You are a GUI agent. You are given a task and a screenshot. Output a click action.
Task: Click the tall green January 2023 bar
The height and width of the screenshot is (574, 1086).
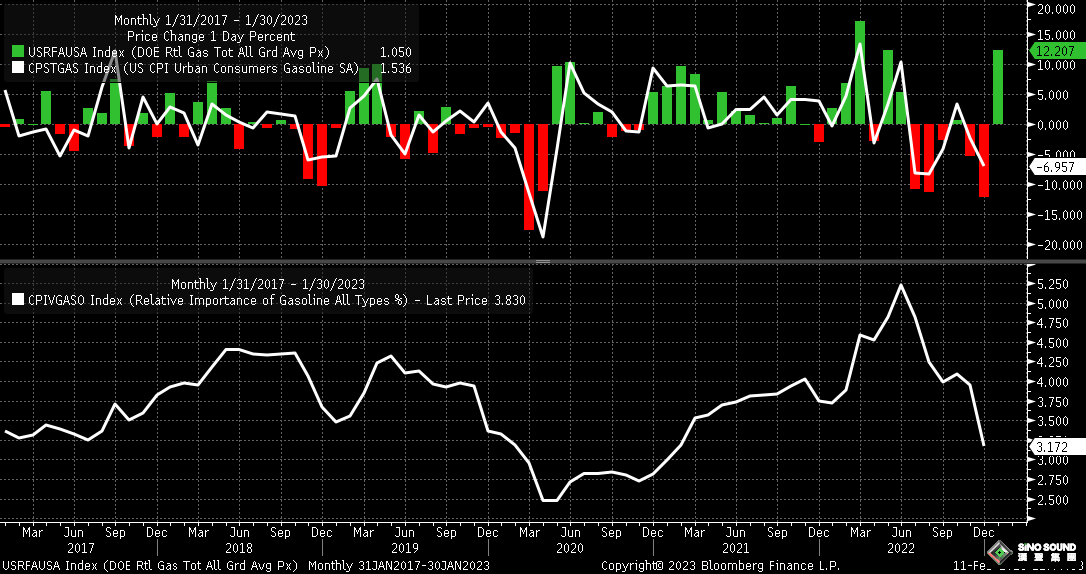998,87
